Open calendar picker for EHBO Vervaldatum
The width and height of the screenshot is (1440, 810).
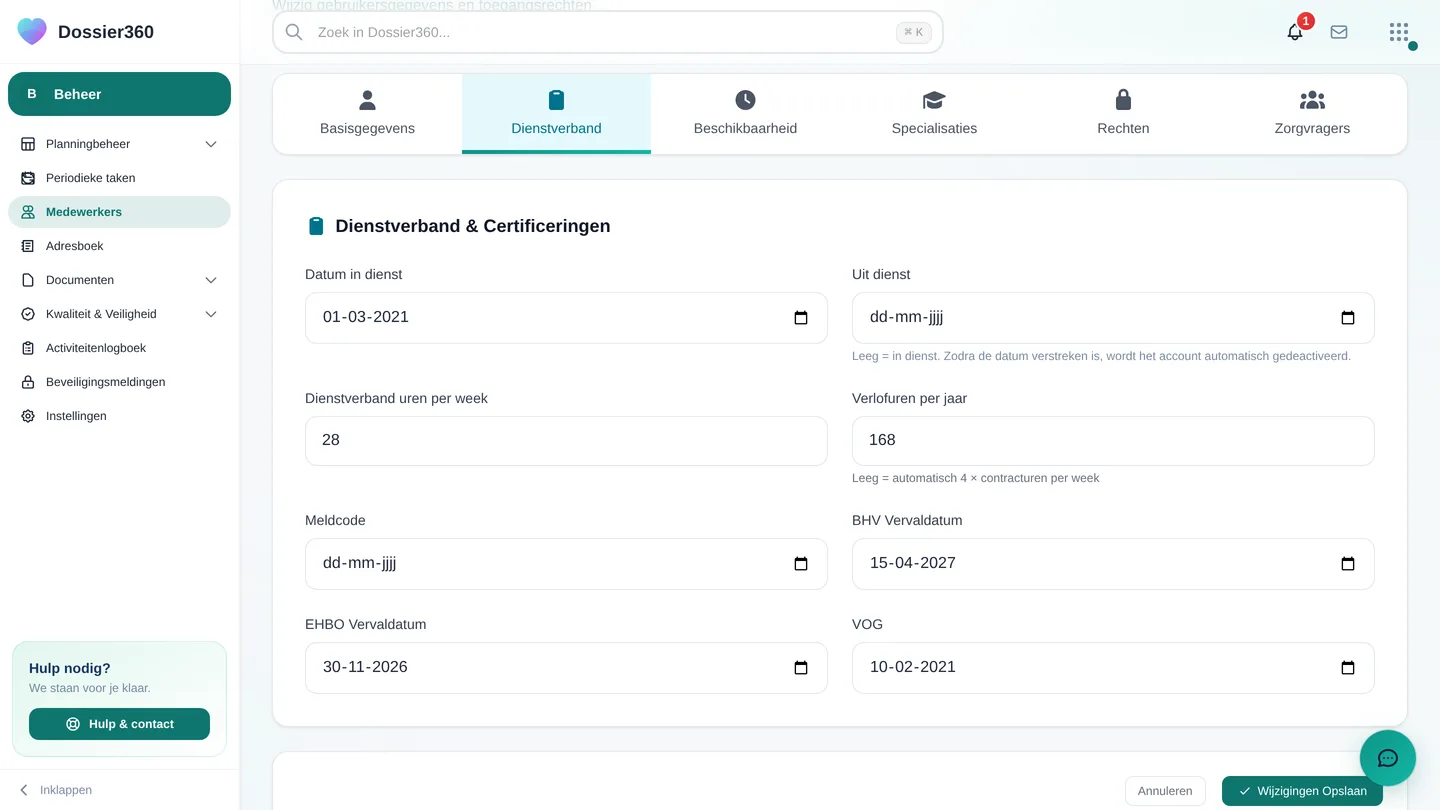click(x=801, y=668)
